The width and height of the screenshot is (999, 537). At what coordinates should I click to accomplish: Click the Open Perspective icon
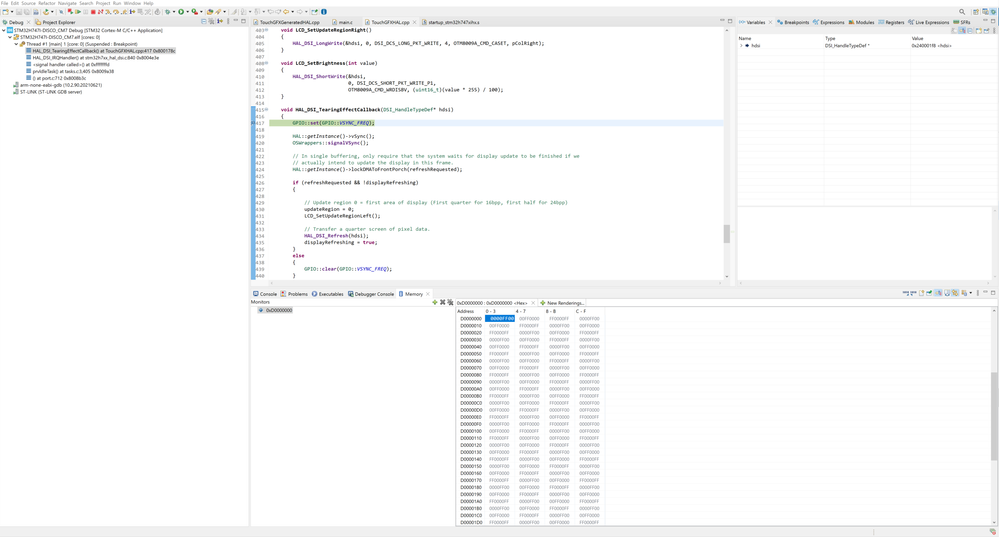click(975, 11)
